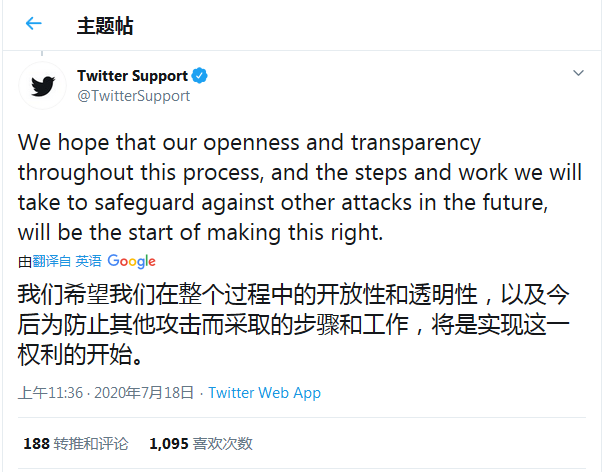The height and width of the screenshot is (472, 605).
Task: Open the Twitter Web App source link
Action: 264,393
